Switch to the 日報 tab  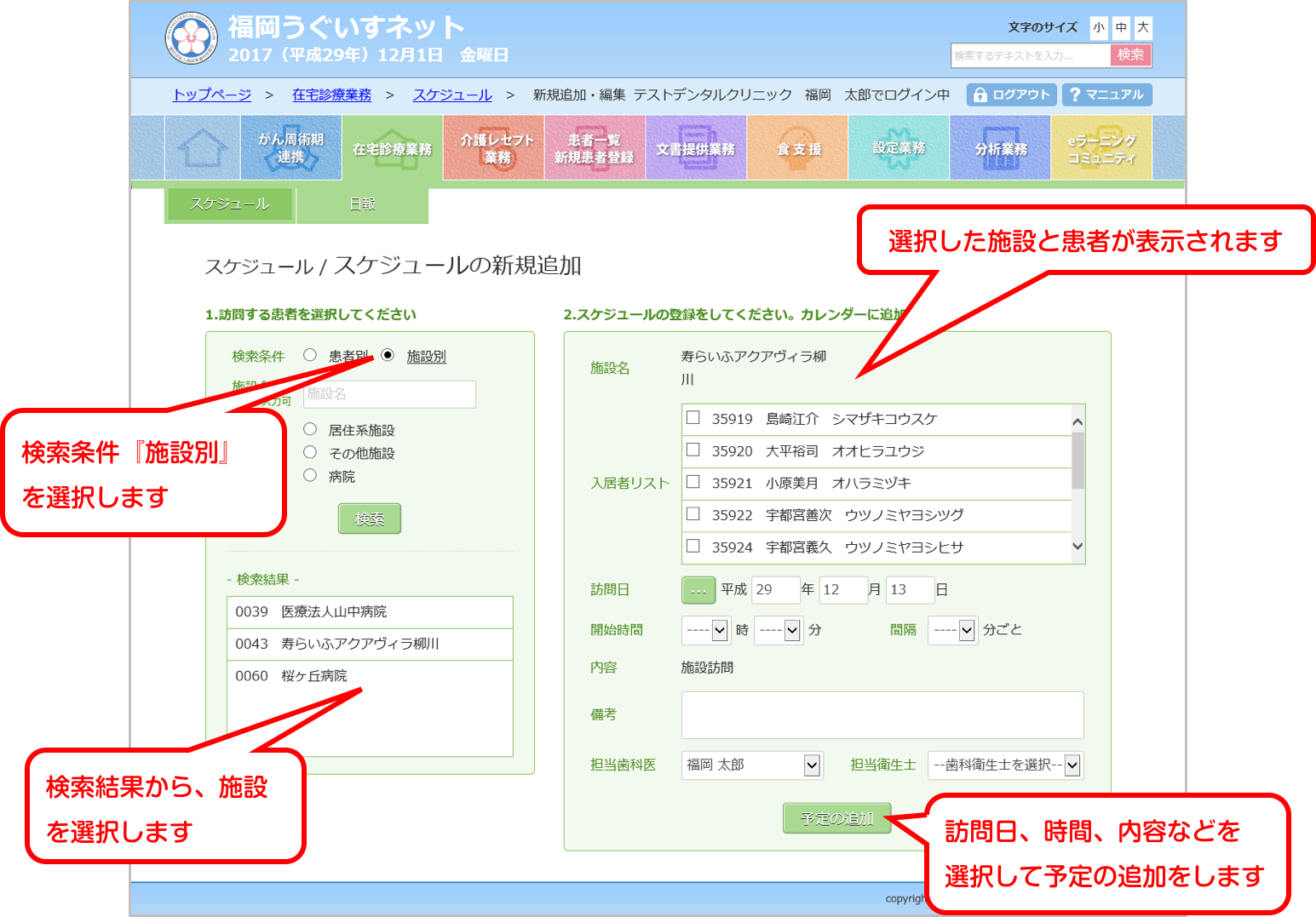(x=362, y=204)
